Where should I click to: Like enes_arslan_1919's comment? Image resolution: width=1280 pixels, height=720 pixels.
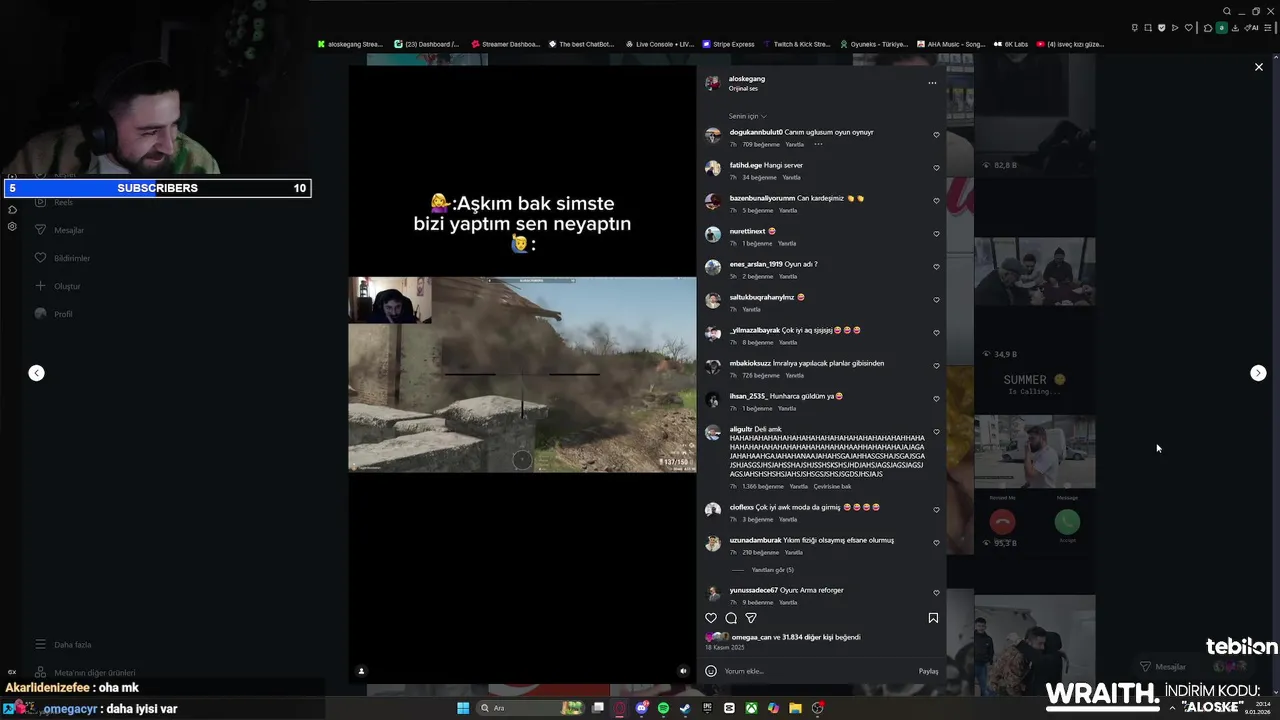coord(936,267)
